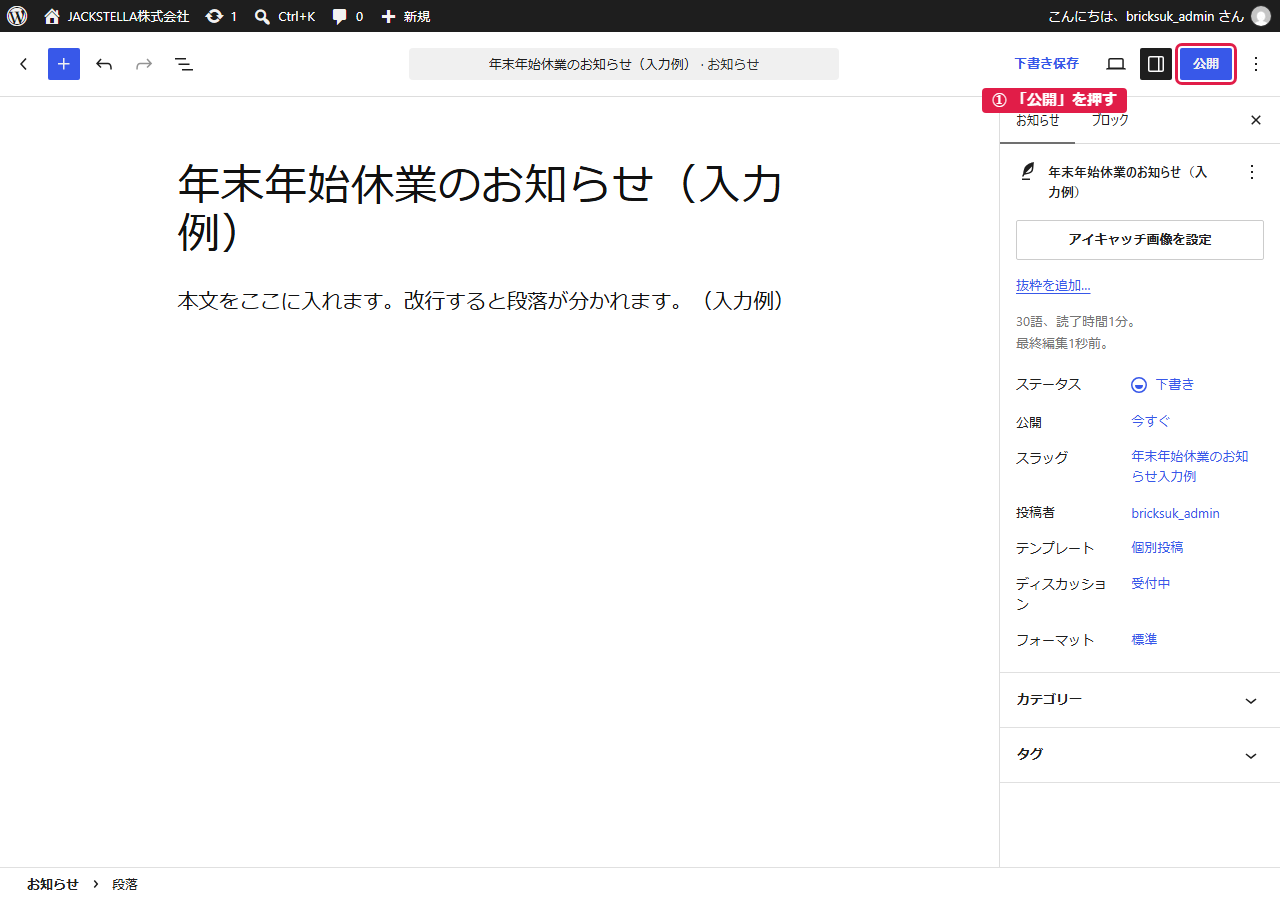
Task: Click the アイキャッチ画像を設定 button
Action: point(1140,240)
